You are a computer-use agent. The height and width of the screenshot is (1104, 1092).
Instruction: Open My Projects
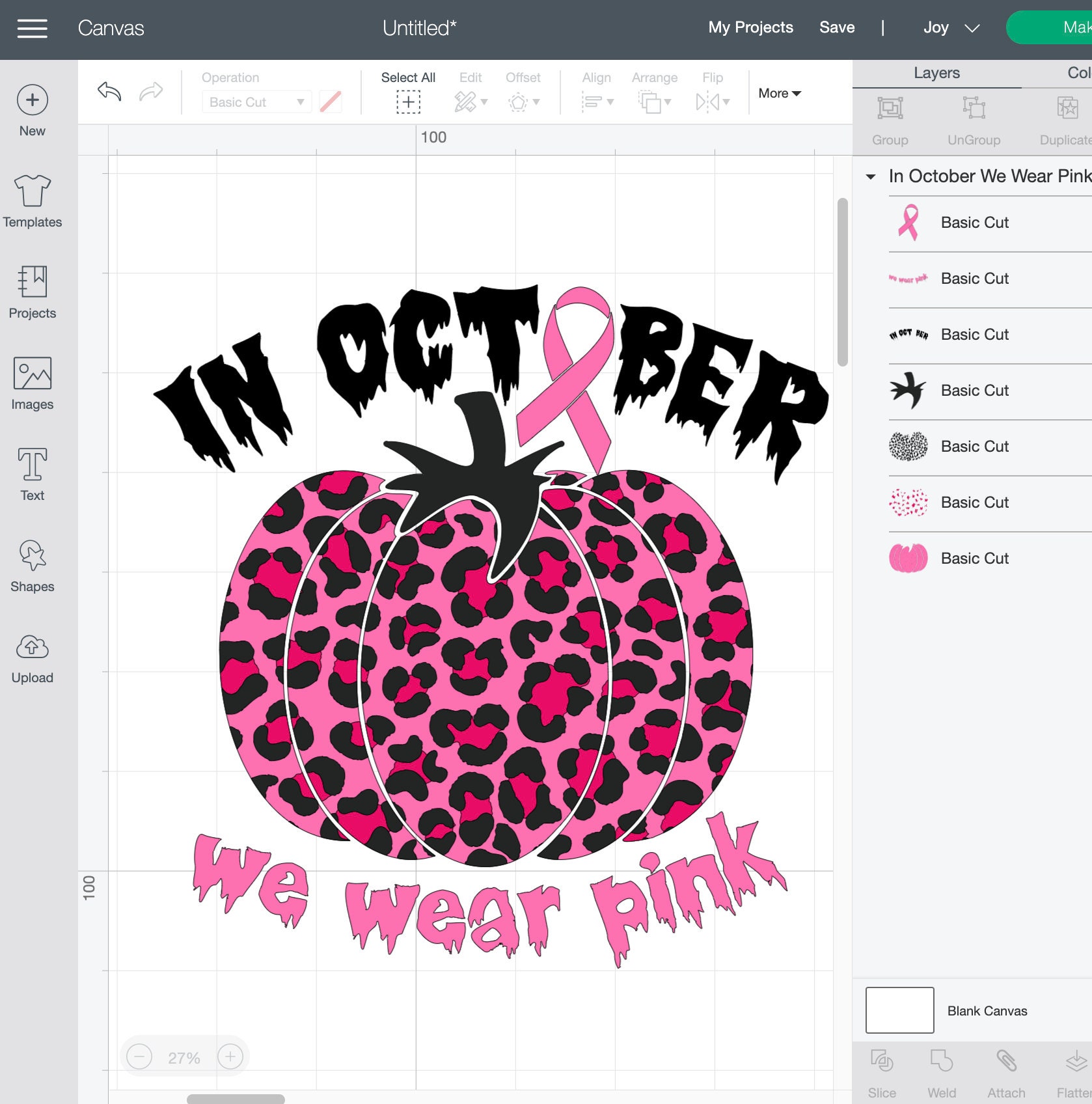click(x=750, y=27)
